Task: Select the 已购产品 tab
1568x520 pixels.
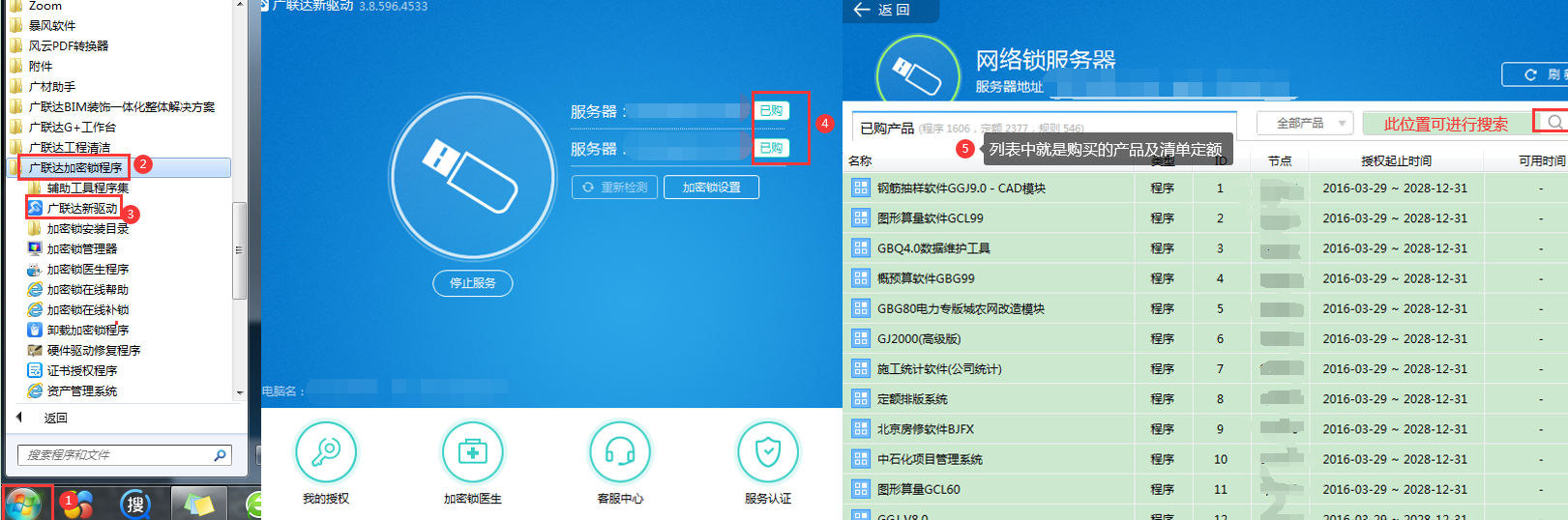Action: pyautogui.click(x=887, y=128)
